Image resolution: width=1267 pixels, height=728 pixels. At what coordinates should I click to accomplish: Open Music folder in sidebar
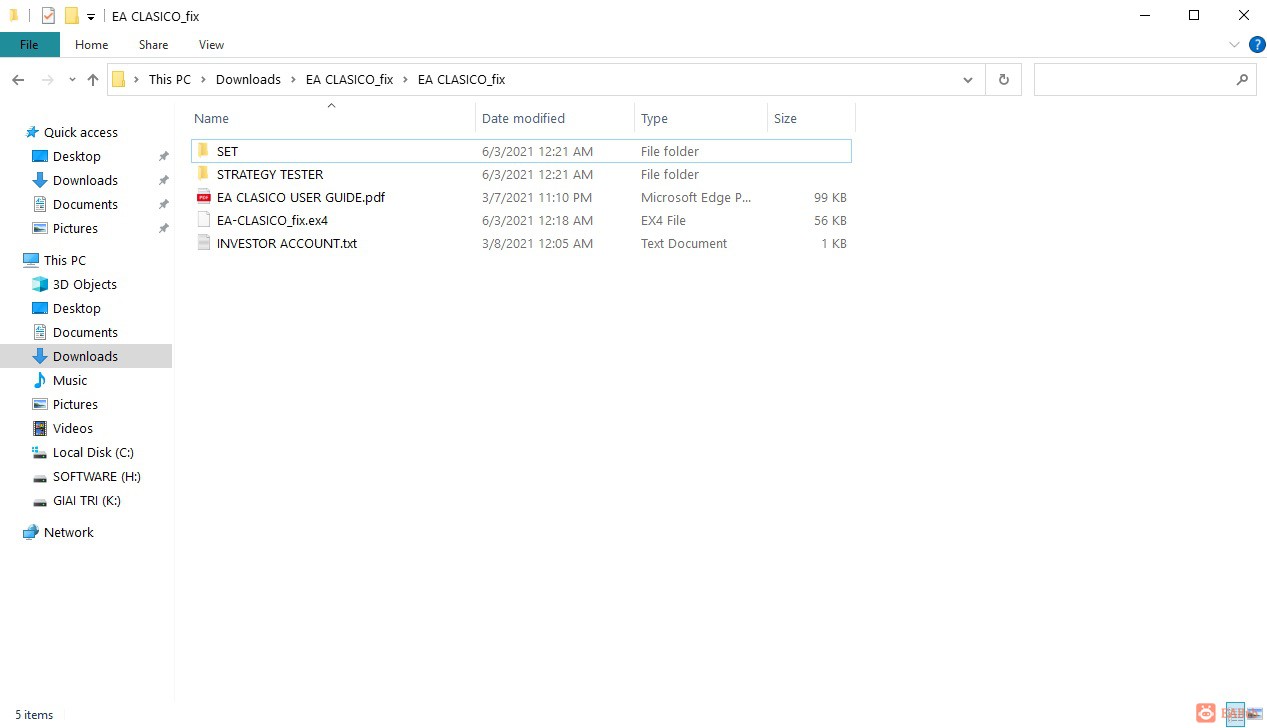[70, 380]
